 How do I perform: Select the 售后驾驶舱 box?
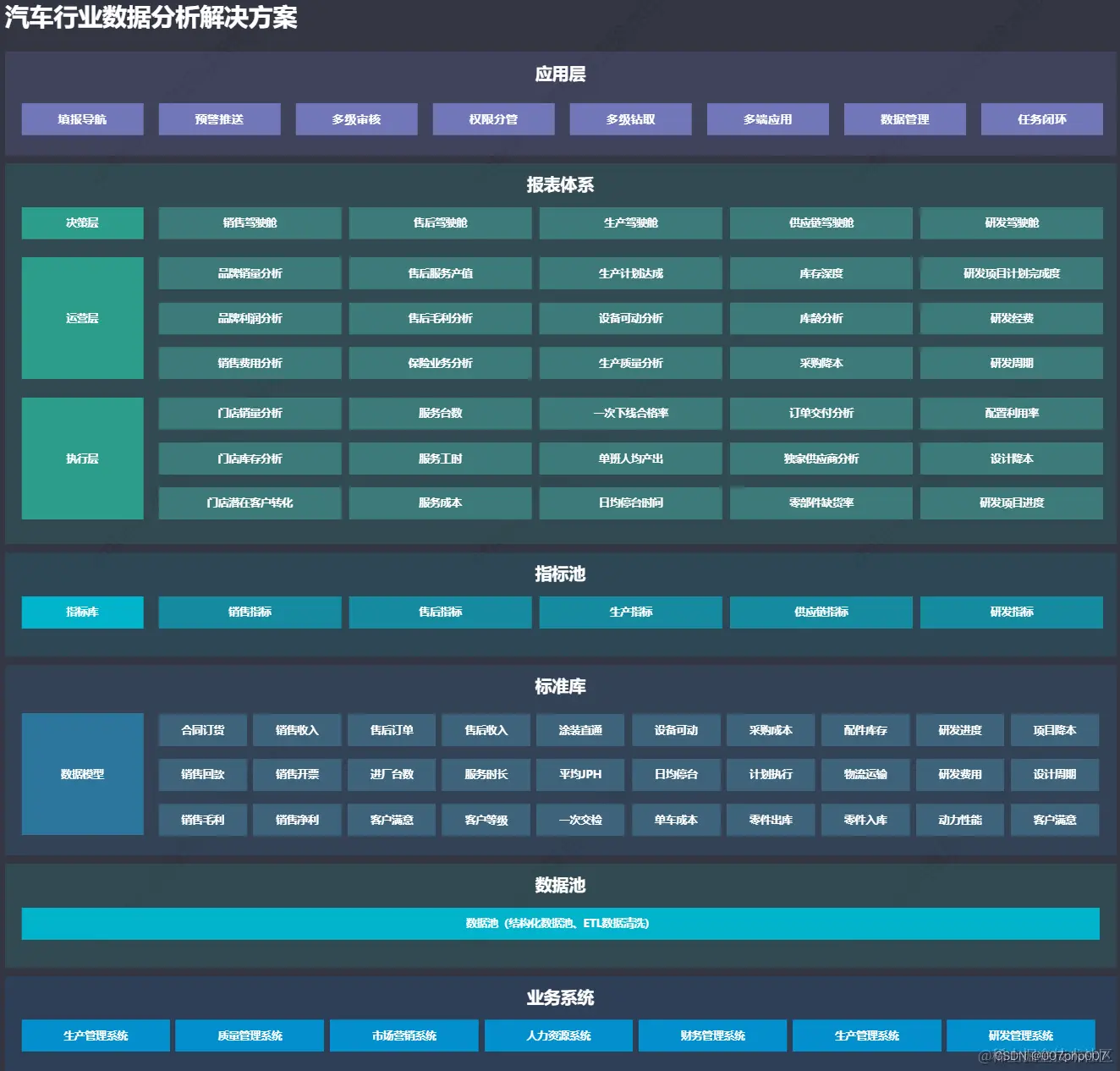tap(440, 222)
